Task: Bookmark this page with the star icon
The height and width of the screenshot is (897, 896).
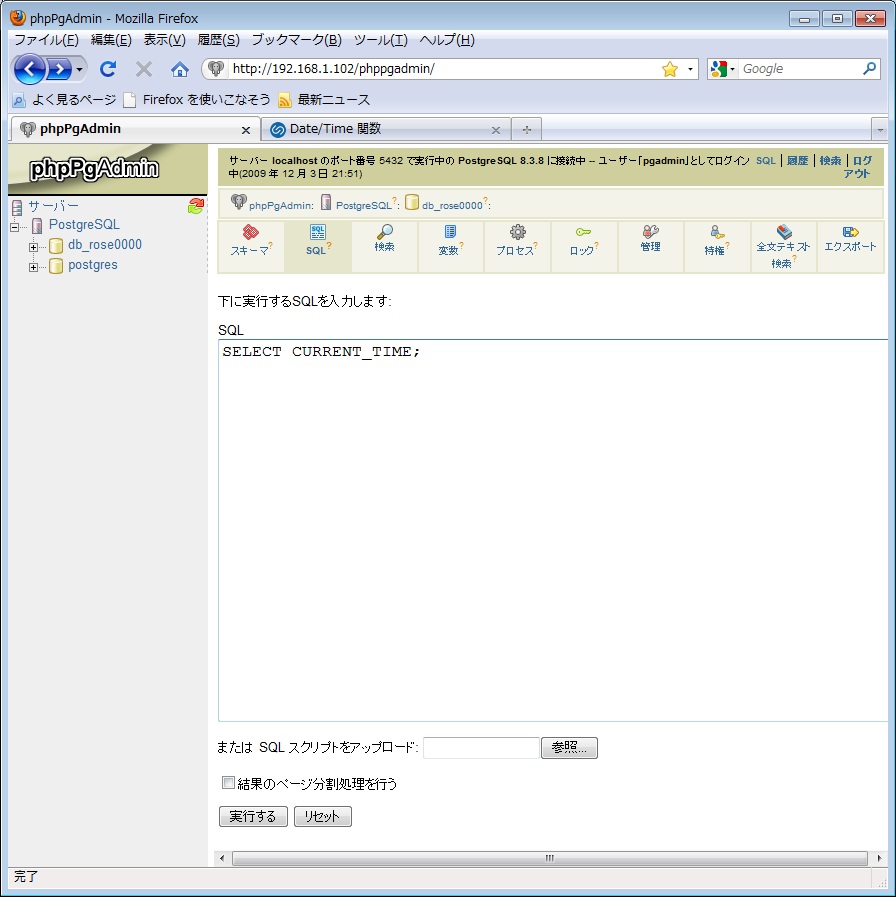Action: (x=669, y=69)
